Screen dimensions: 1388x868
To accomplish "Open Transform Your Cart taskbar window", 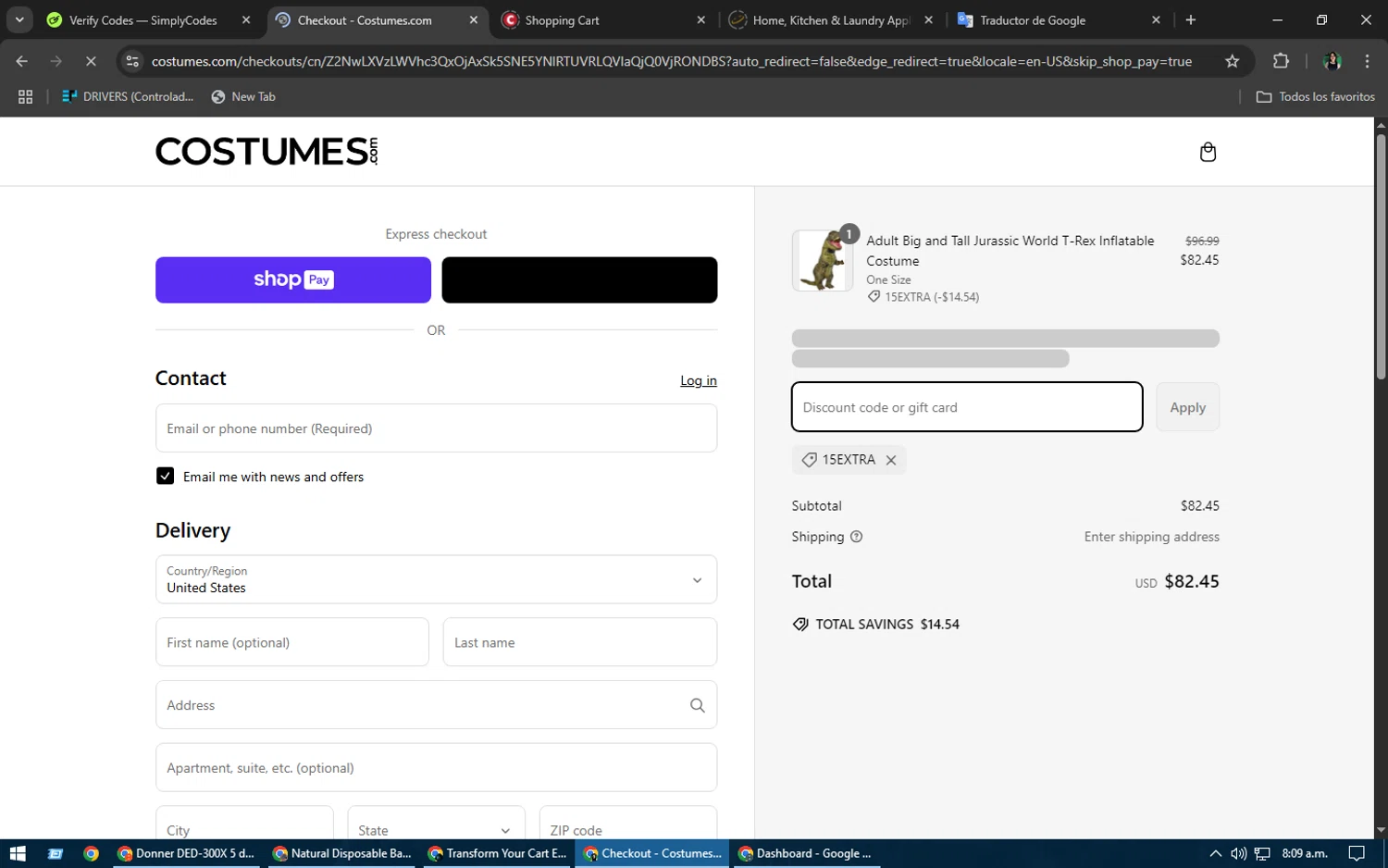I will click(498, 853).
